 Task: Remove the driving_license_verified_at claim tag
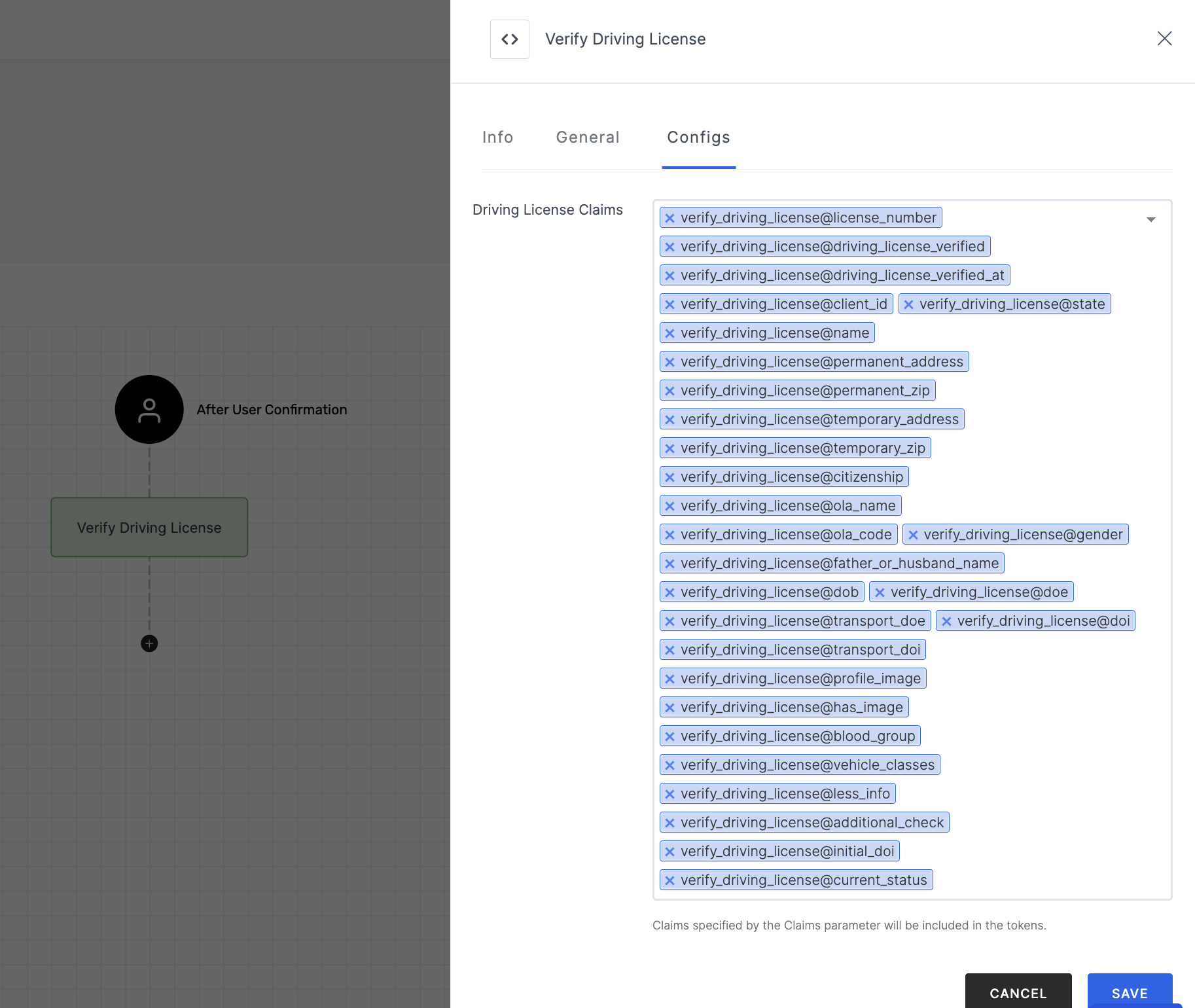tap(669, 276)
